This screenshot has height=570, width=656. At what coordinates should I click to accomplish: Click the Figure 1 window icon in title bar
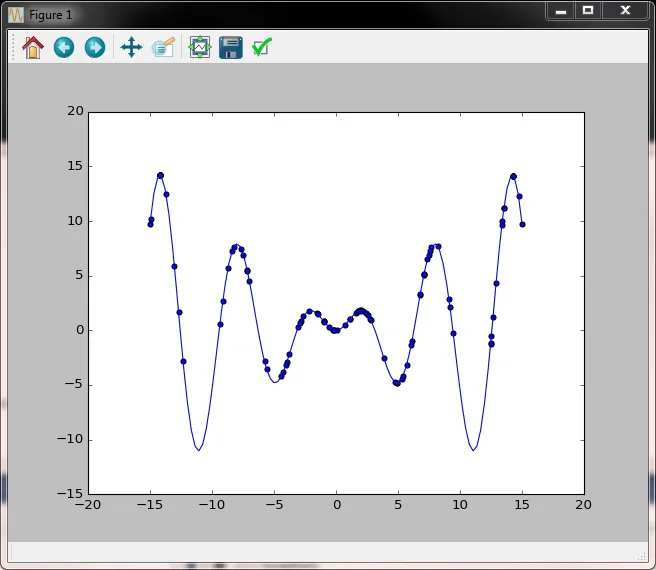(x=16, y=15)
